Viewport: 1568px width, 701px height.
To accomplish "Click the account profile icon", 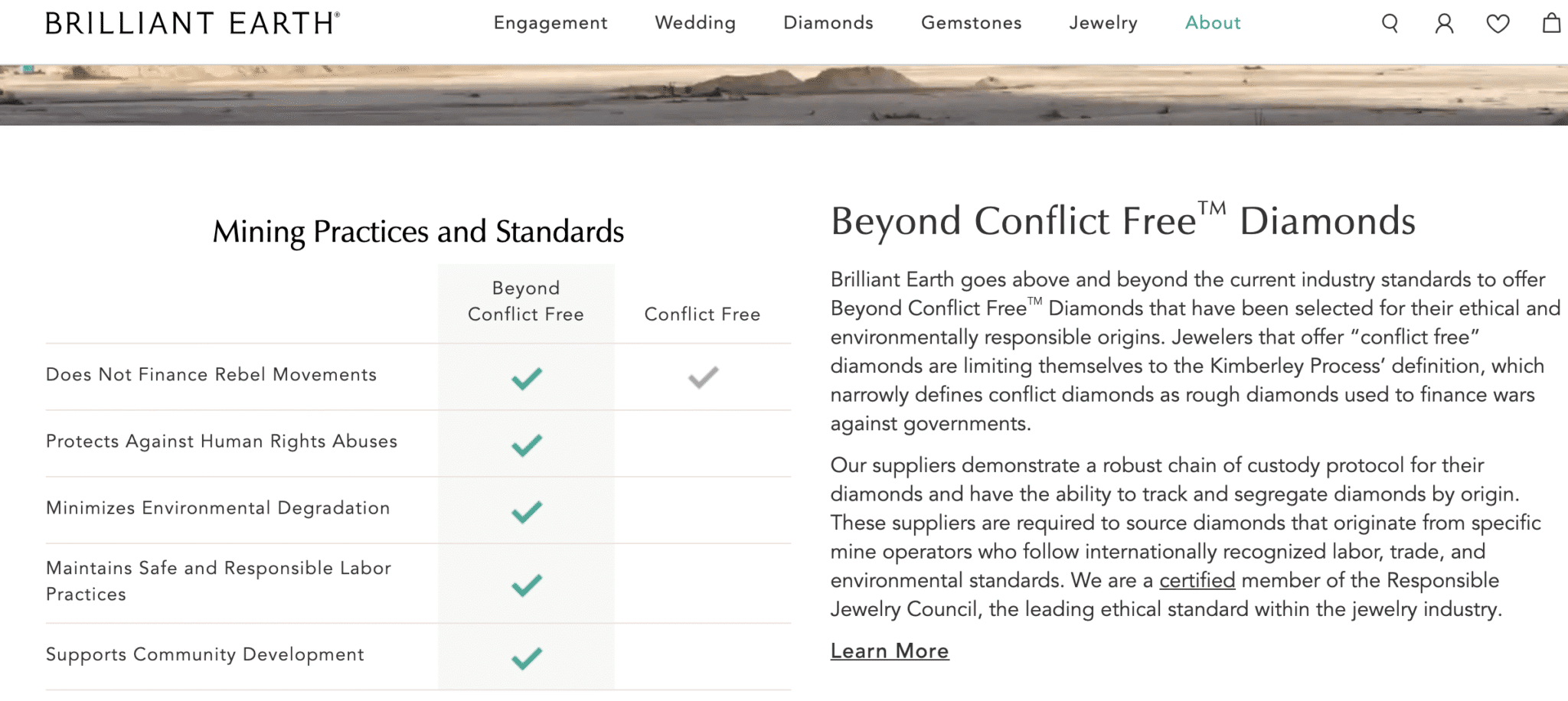I will (x=1444, y=23).
